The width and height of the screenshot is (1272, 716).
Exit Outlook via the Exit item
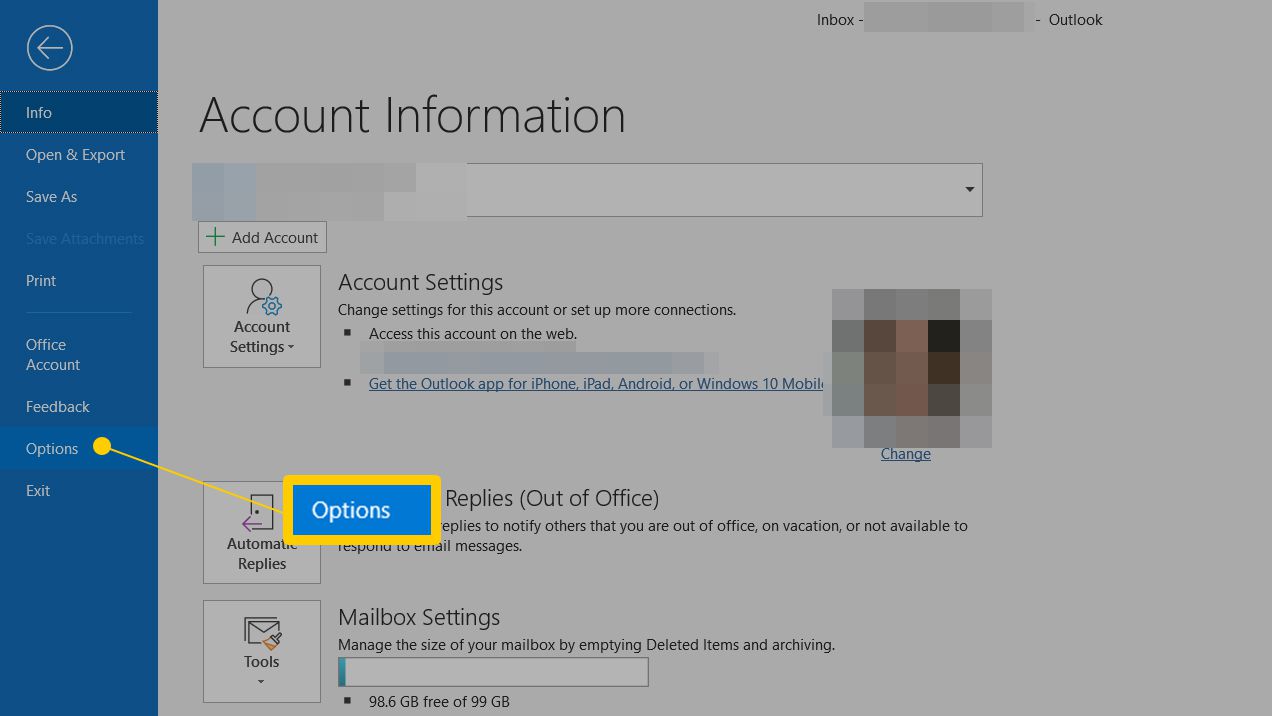(79, 491)
